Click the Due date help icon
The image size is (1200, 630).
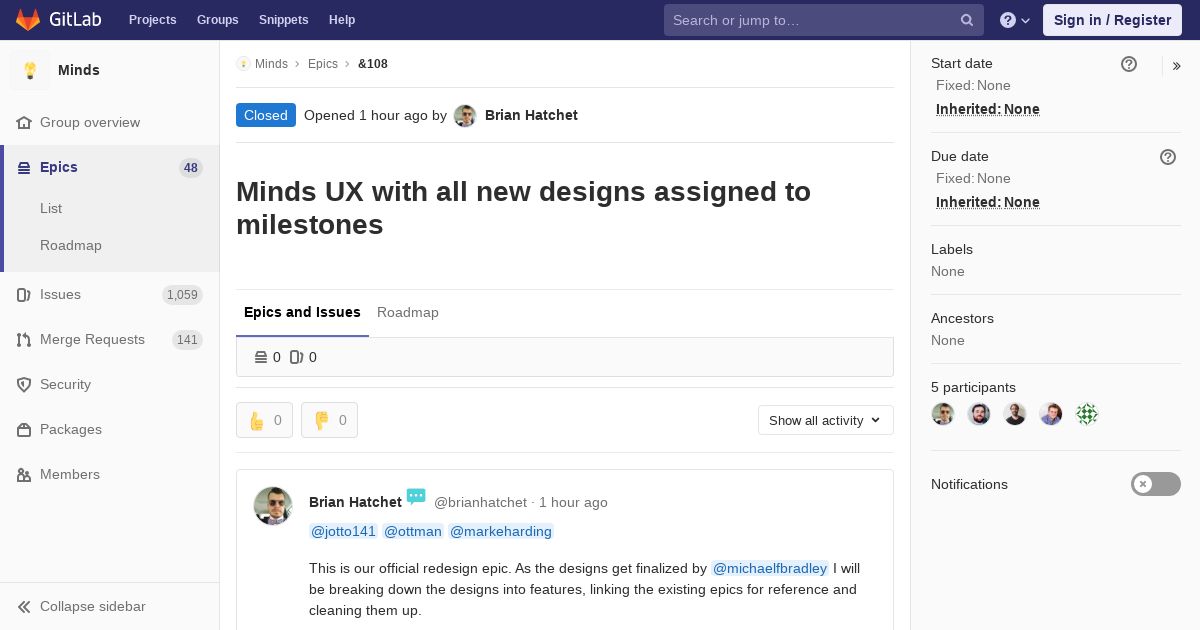click(1168, 157)
